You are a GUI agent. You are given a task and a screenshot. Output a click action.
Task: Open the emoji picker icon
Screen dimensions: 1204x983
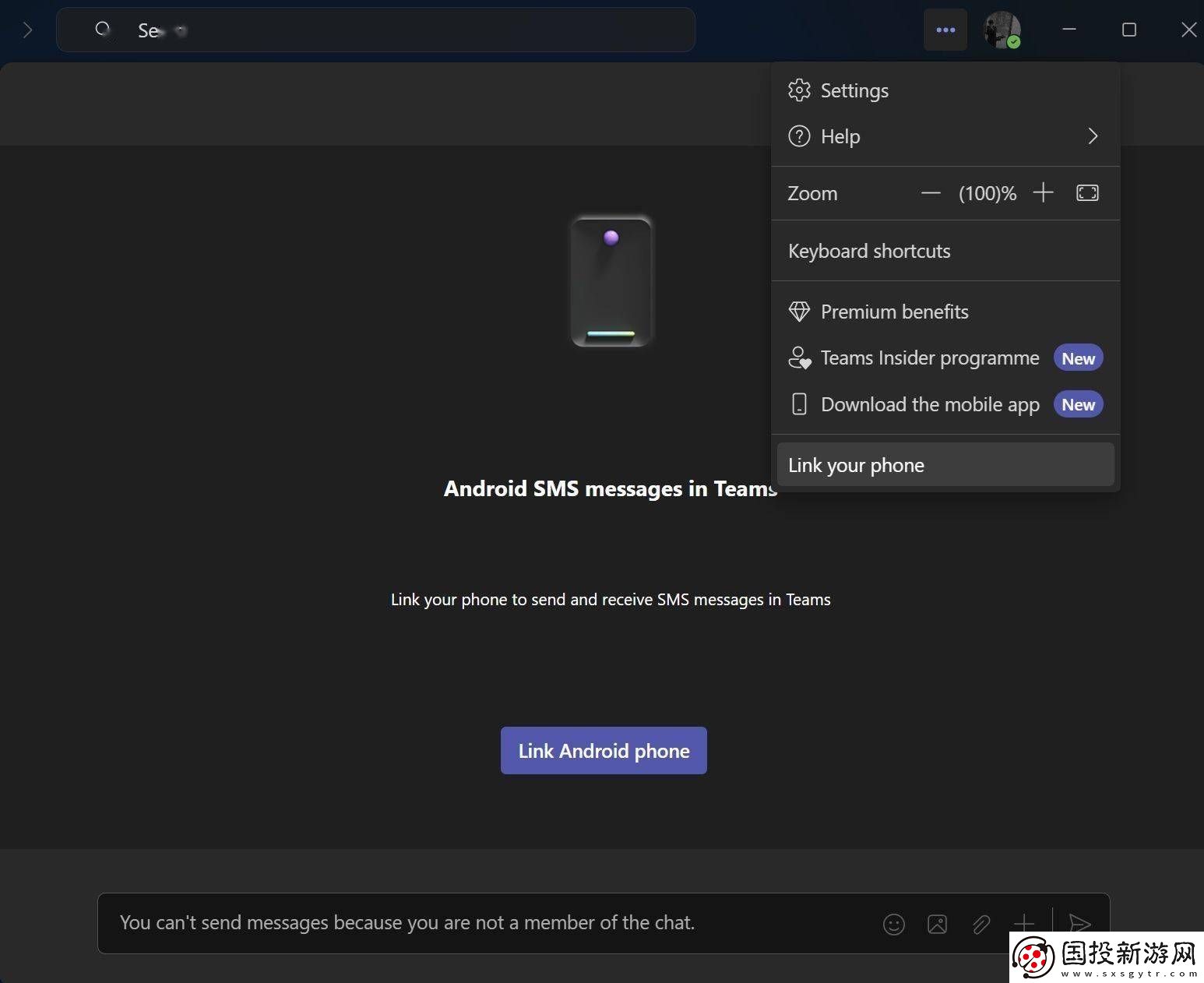click(x=894, y=924)
